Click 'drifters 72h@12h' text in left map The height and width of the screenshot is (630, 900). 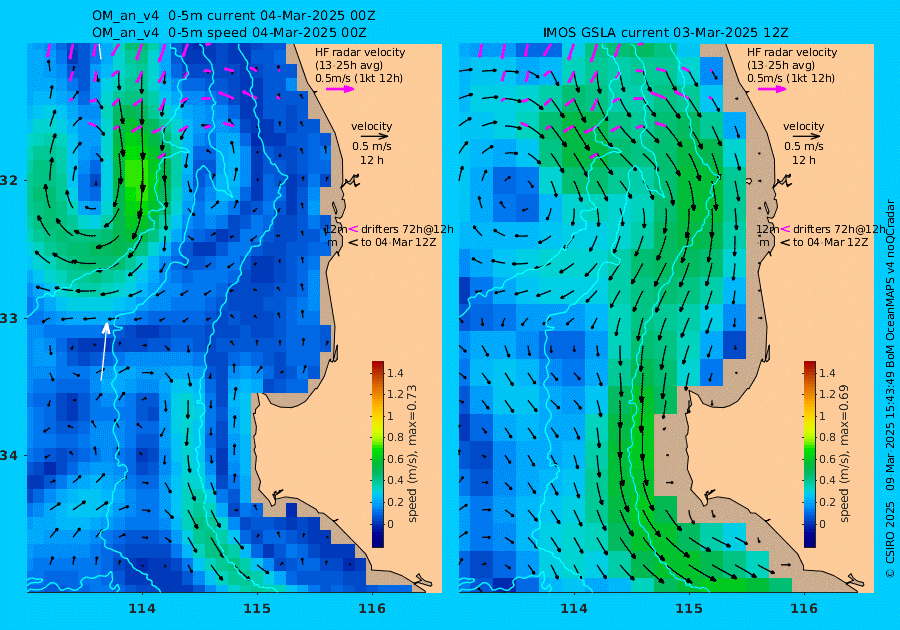[407, 229]
